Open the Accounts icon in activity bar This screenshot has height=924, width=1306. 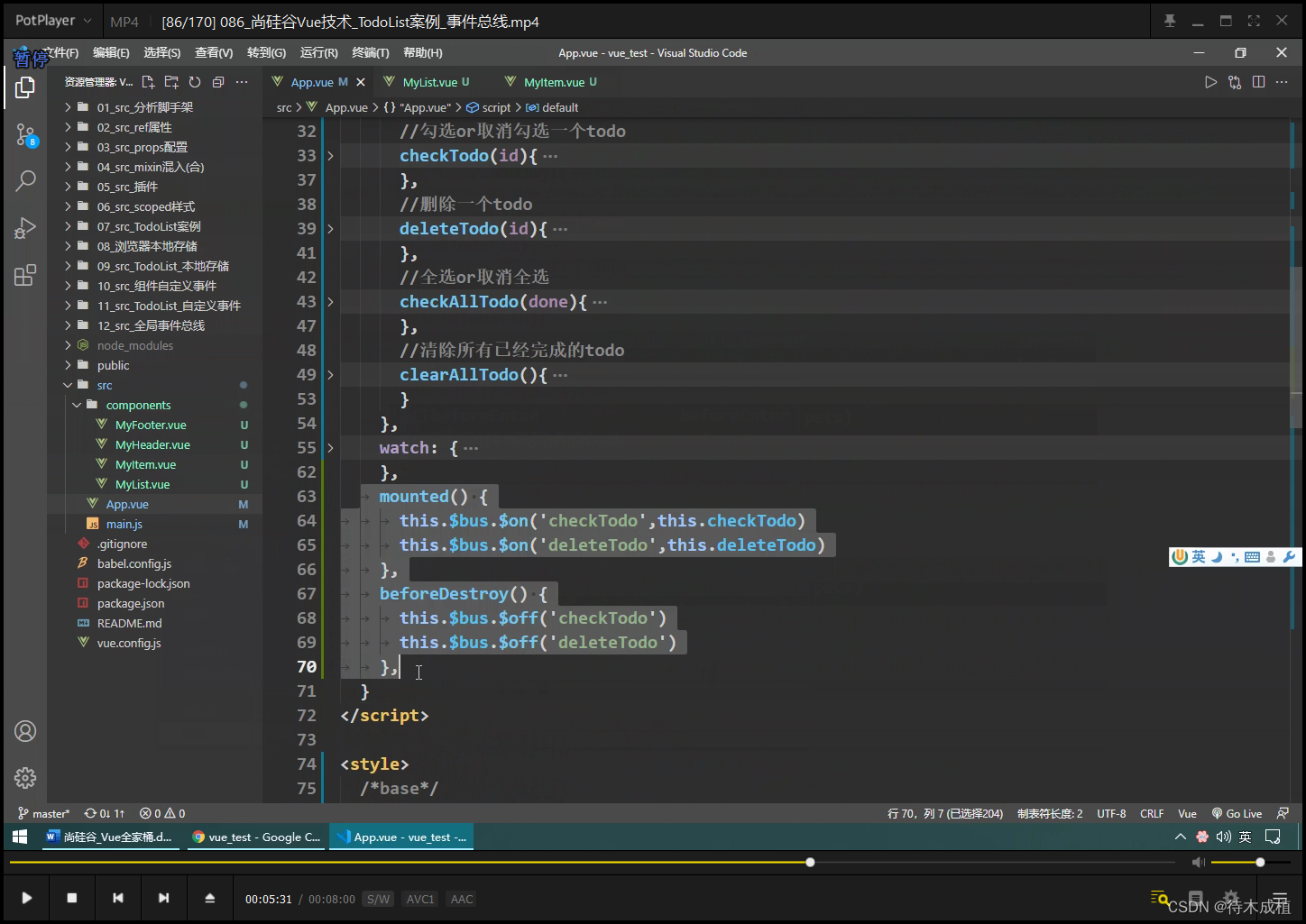(x=25, y=731)
